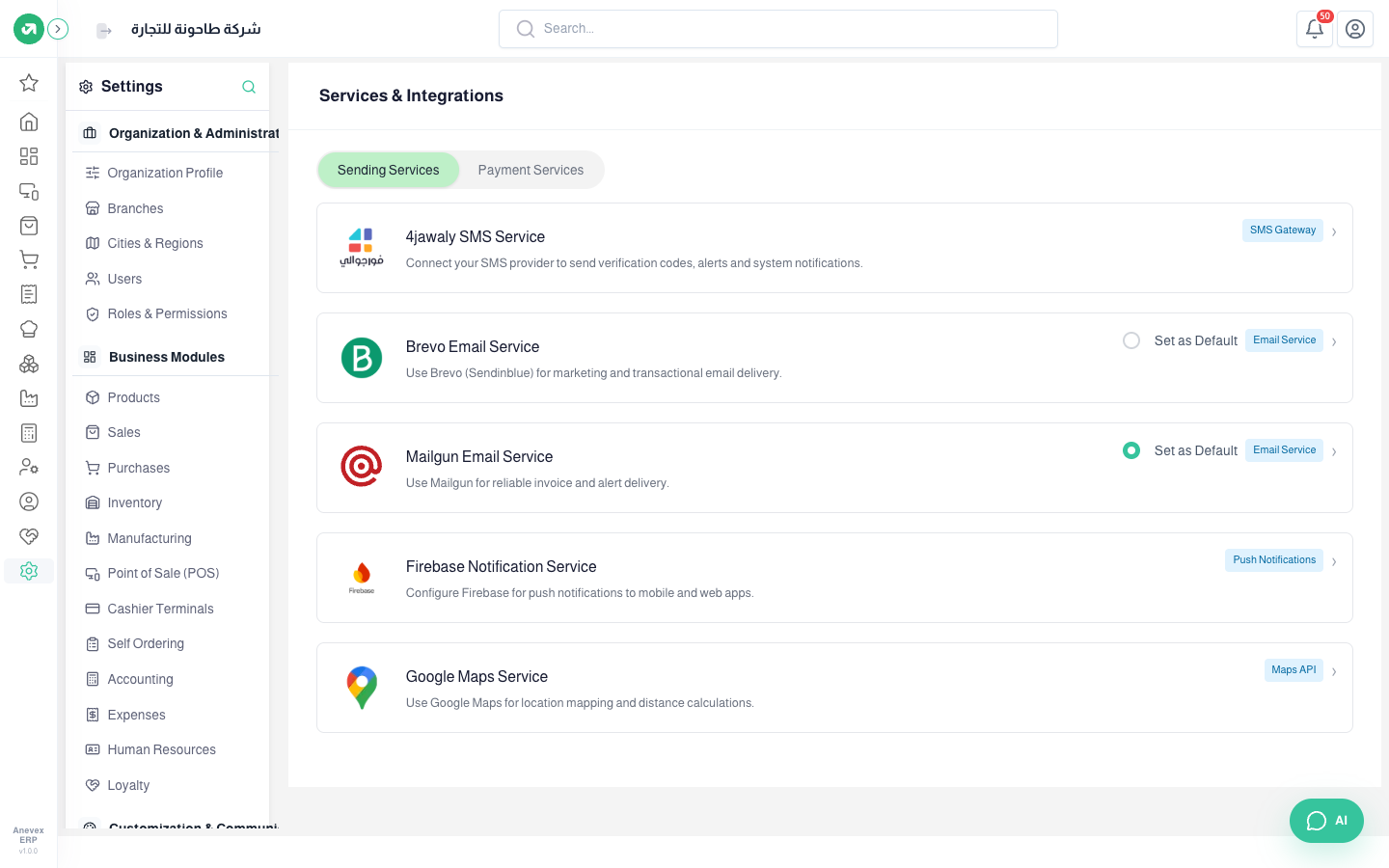Click the Settings panel search icon
Viewport: 1389px width, 868px height.
click(249, 87)
